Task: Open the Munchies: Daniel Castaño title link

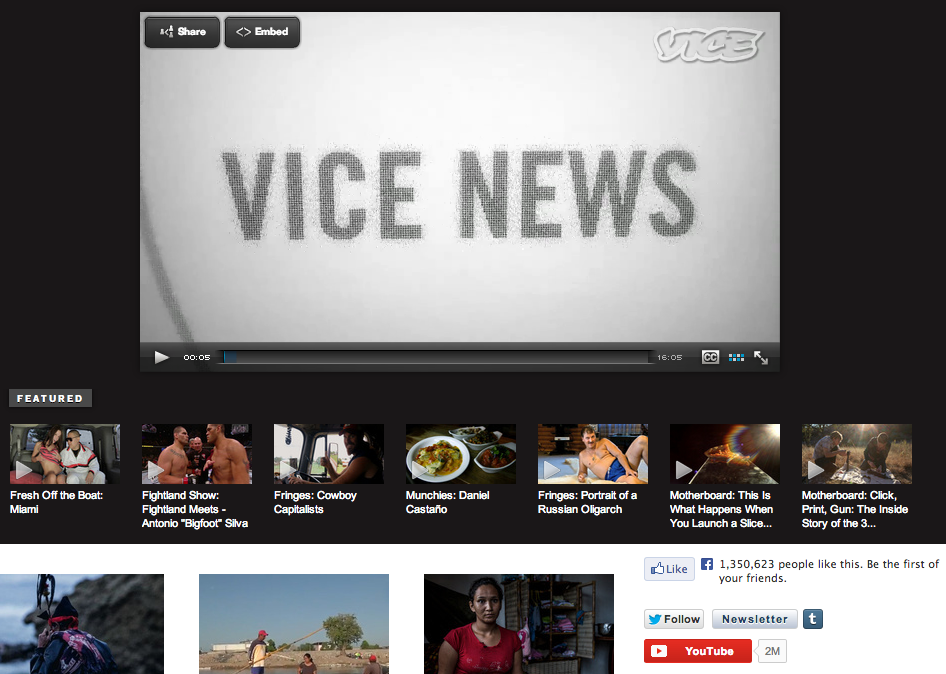Action: pos(447,502)
